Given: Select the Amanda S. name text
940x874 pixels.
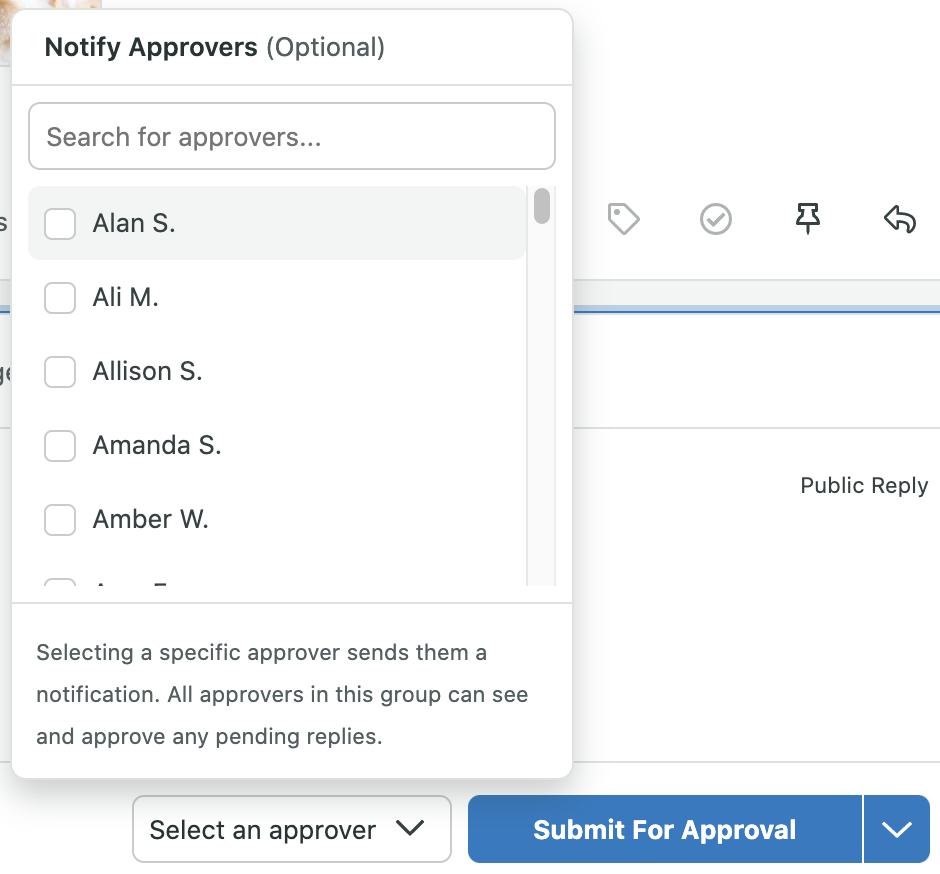Looking at the screenshot, I should (x=157, y=445).
